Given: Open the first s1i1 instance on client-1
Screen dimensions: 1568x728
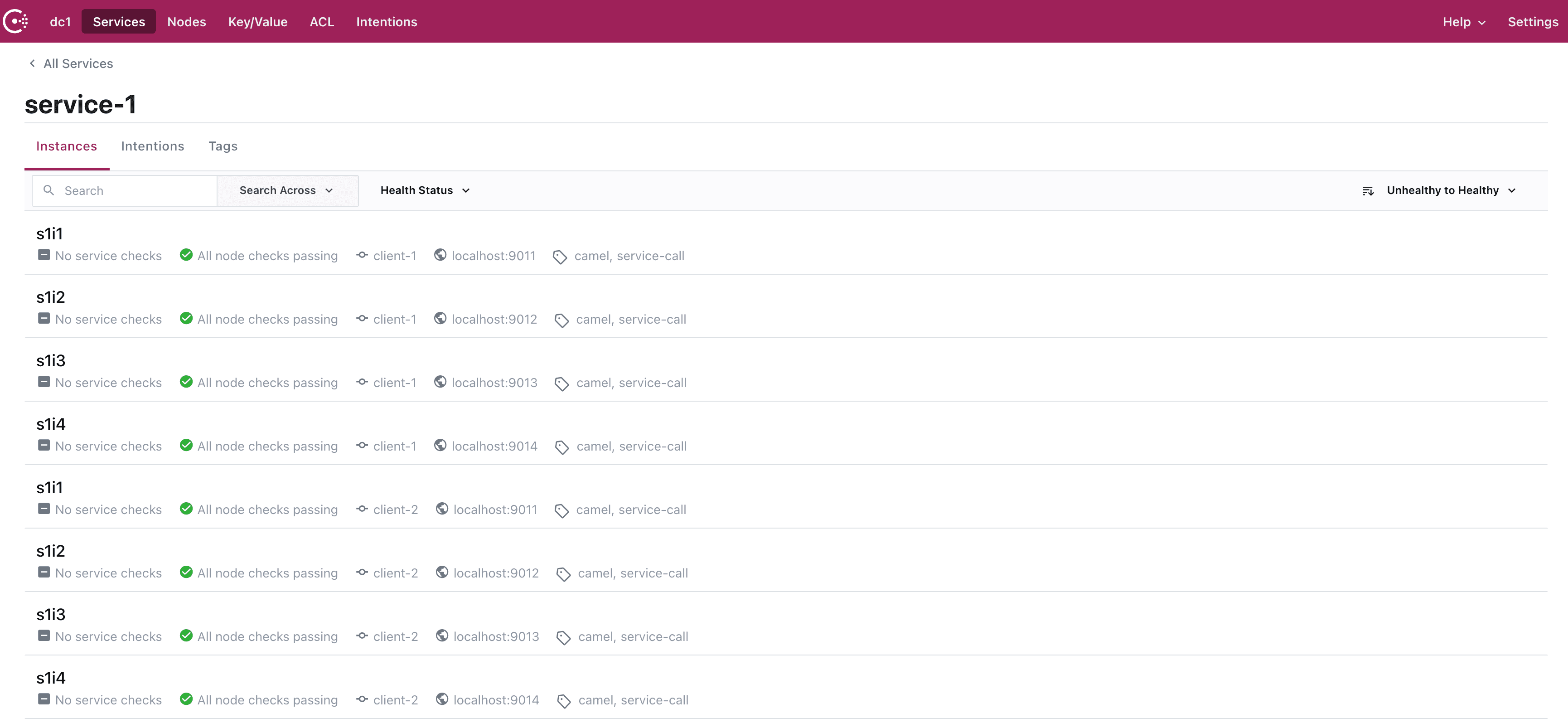Looking at the screenshot, I should pyautogui.click(x=49, y=234).
